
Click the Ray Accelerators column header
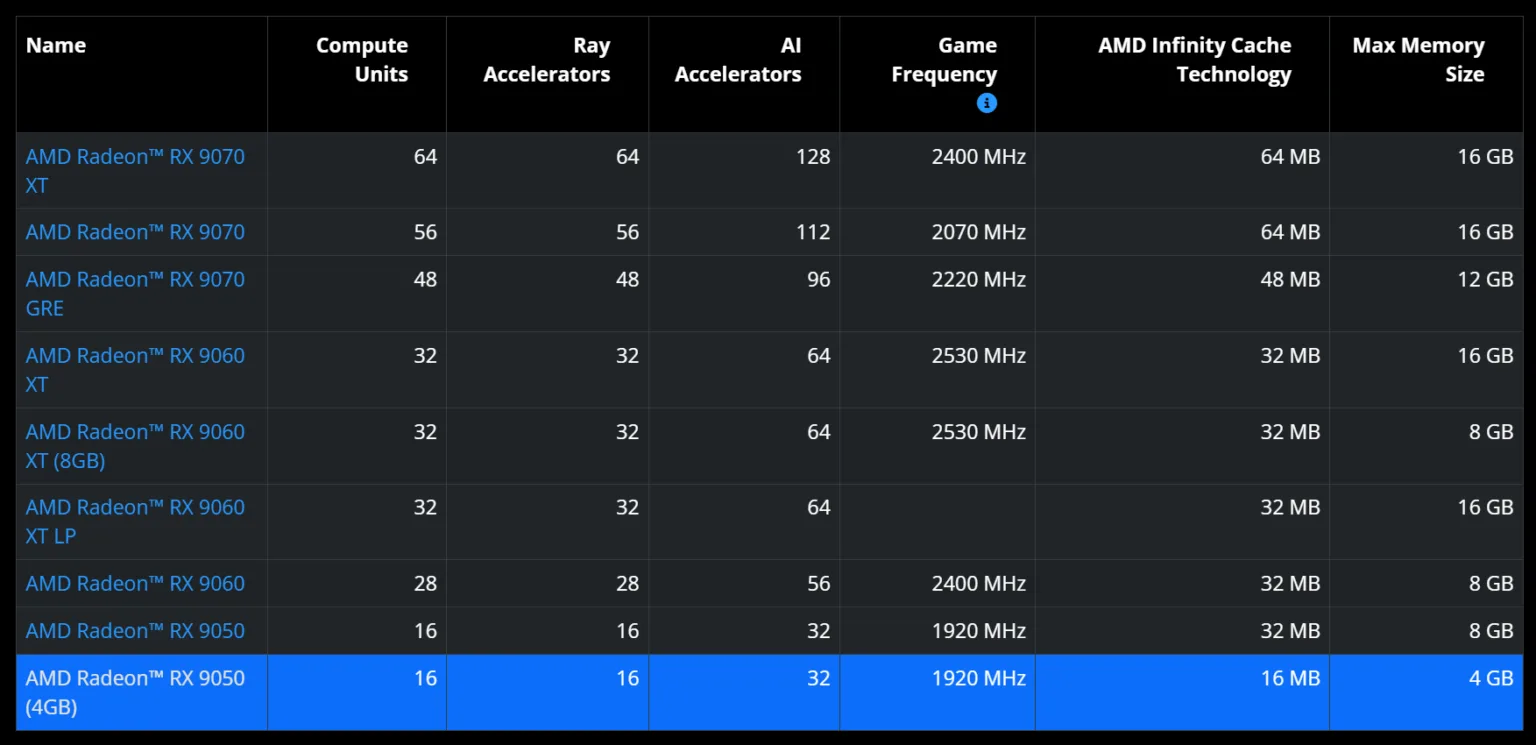click(x=547, y=60)
